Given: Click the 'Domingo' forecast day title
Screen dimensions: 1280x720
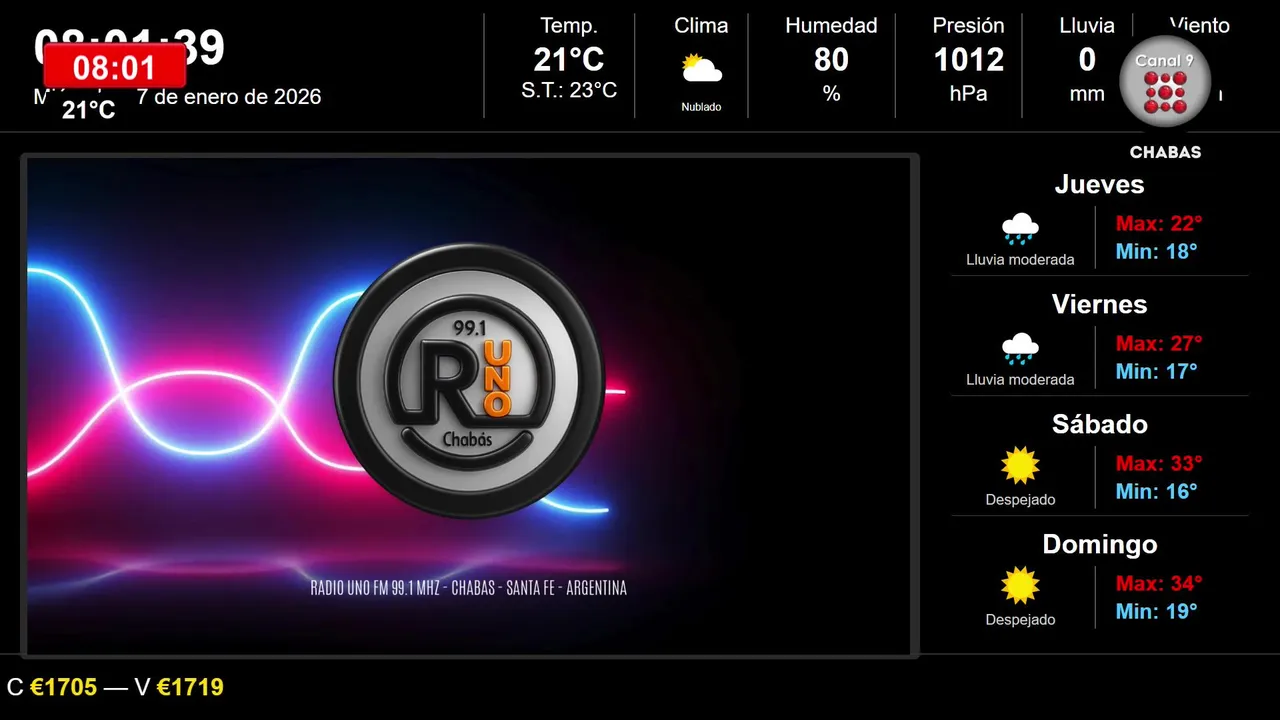Looking at the screenshot, I should [1099, 544].
